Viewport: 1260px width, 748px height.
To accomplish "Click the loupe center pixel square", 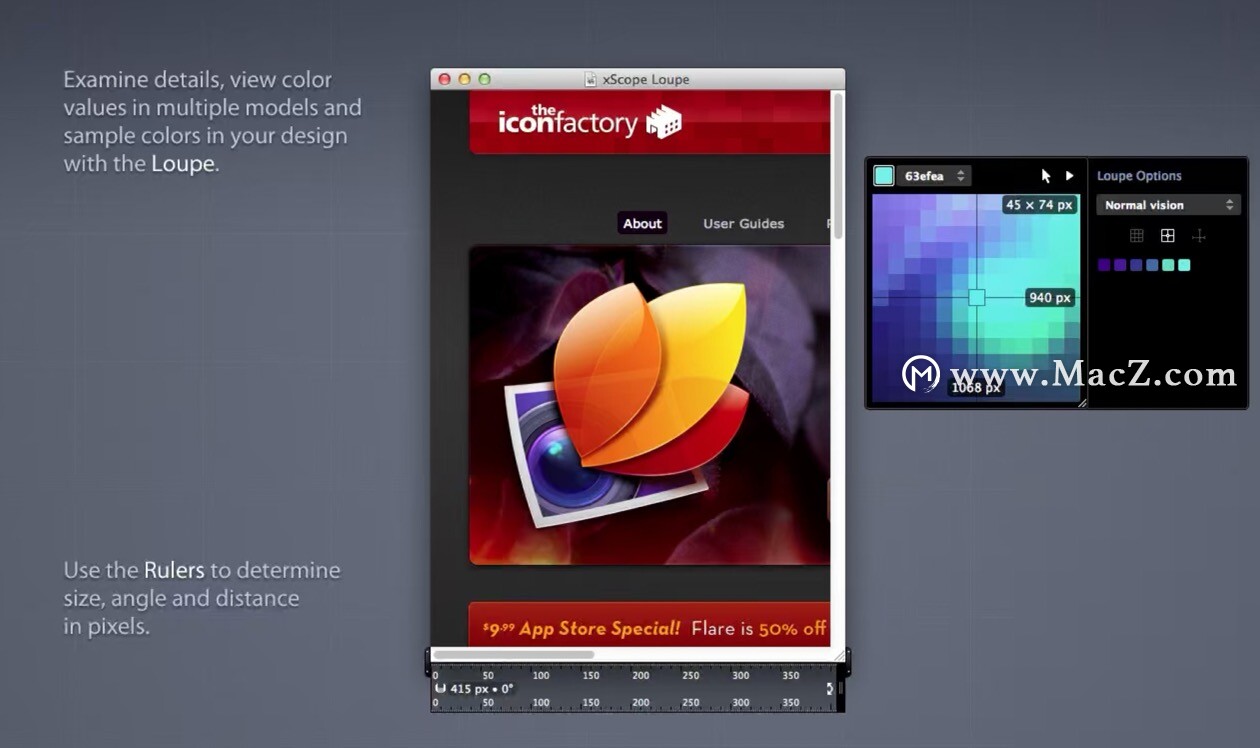I will [977, 297].
